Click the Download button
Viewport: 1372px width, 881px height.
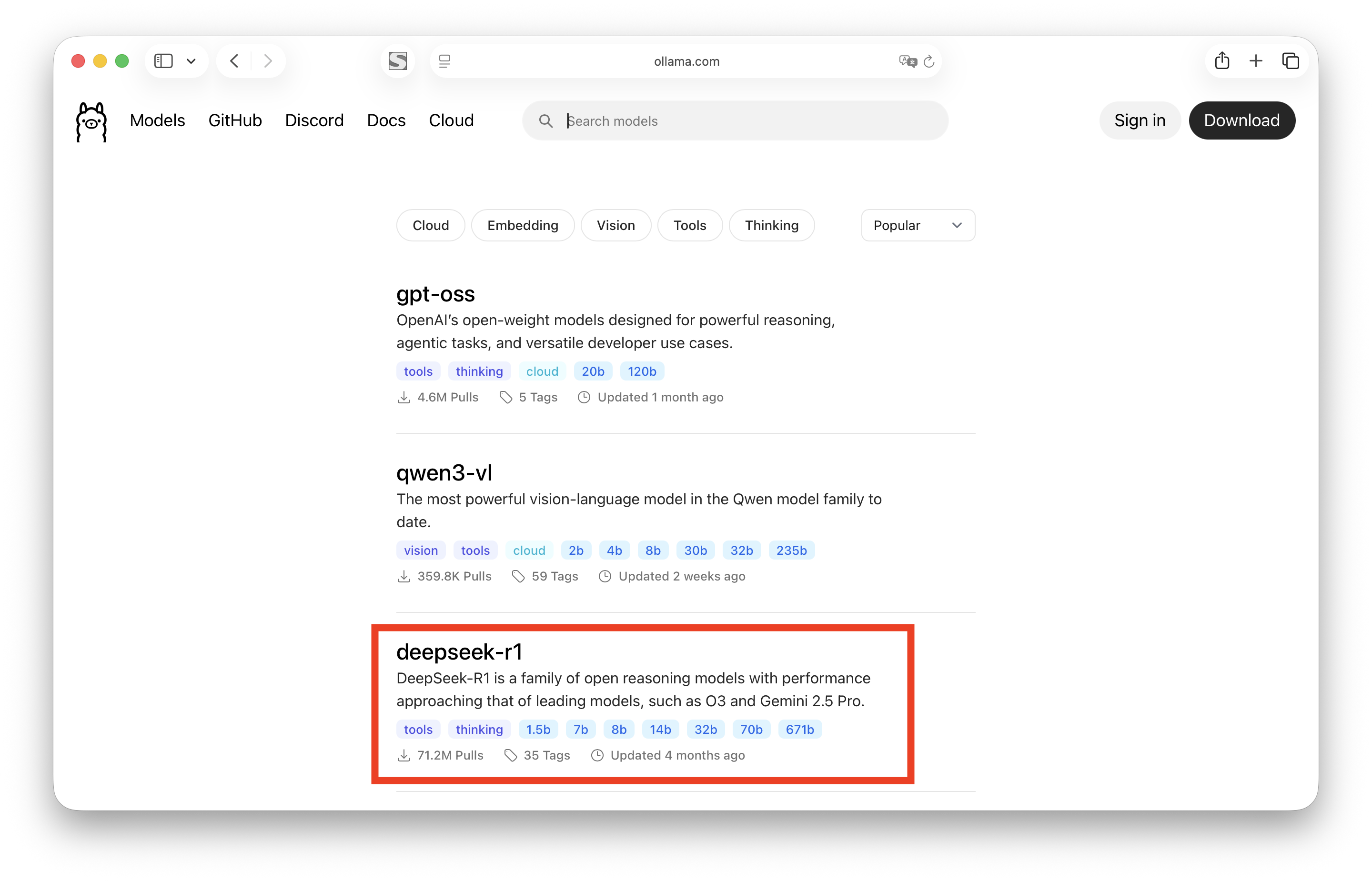(1241, 120)
